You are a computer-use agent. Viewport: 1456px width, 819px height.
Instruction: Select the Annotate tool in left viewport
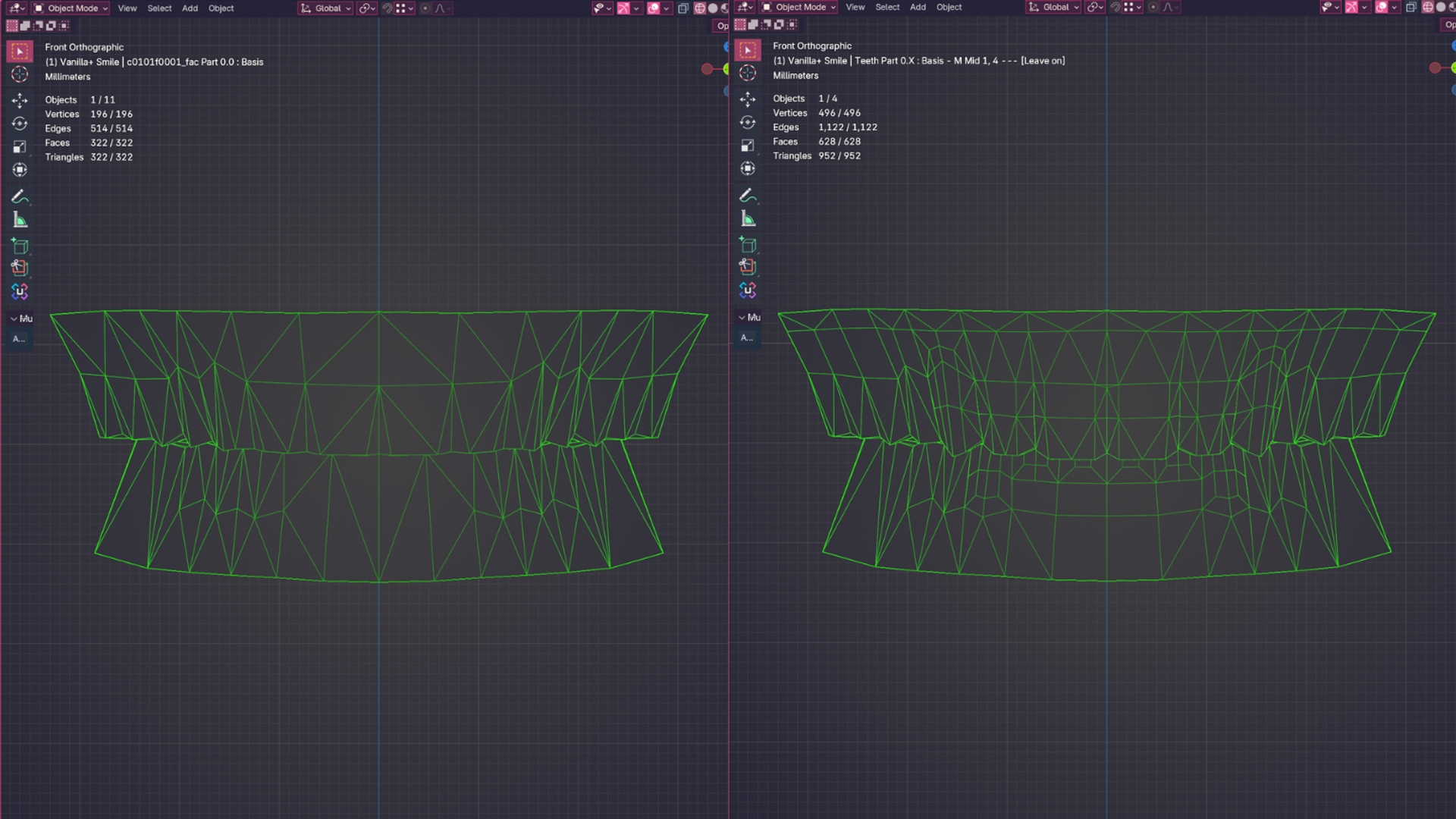pyautogui.click(x=20, y=196)
